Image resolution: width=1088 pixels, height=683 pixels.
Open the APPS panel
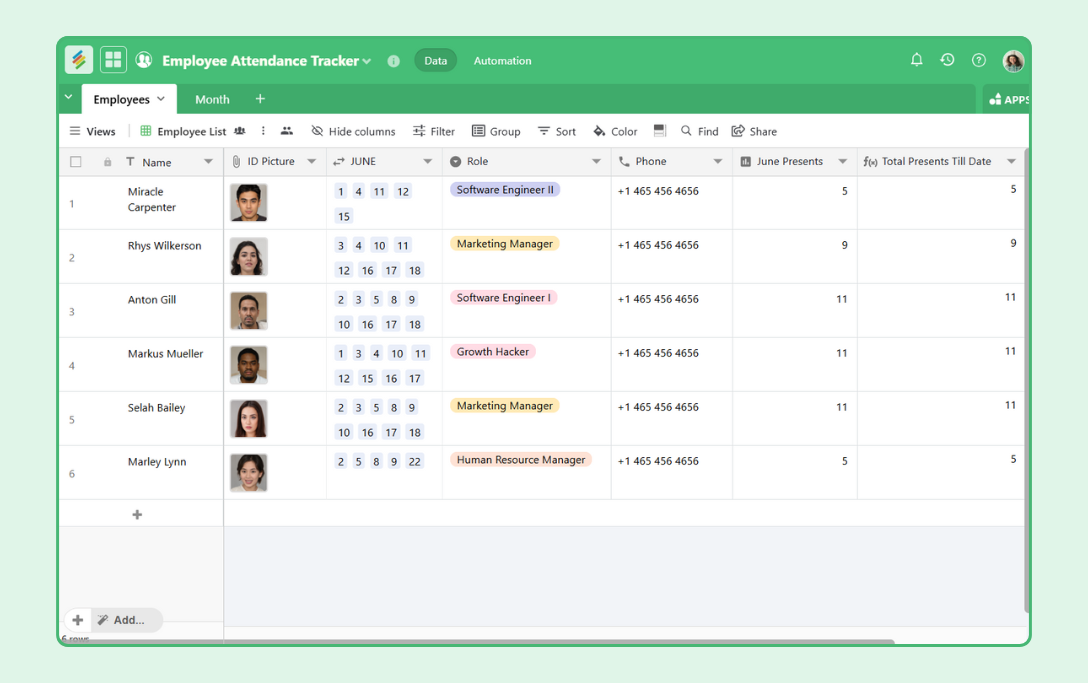point(1008,99)
